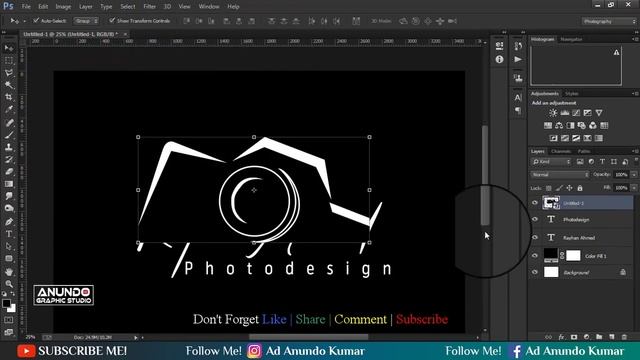Hide the Rayhan Ahmed text layer
Image resolution: width=640 pixels, height=360 pixels.
pos(535,237)
